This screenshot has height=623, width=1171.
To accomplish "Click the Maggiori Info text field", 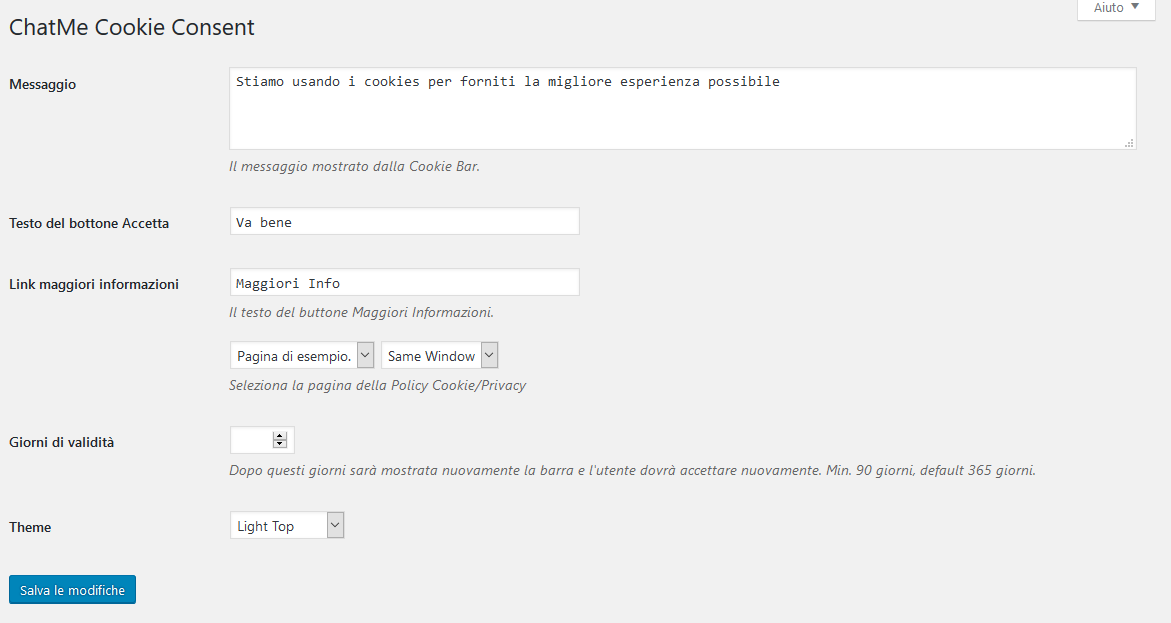I will tap(405, 282).
